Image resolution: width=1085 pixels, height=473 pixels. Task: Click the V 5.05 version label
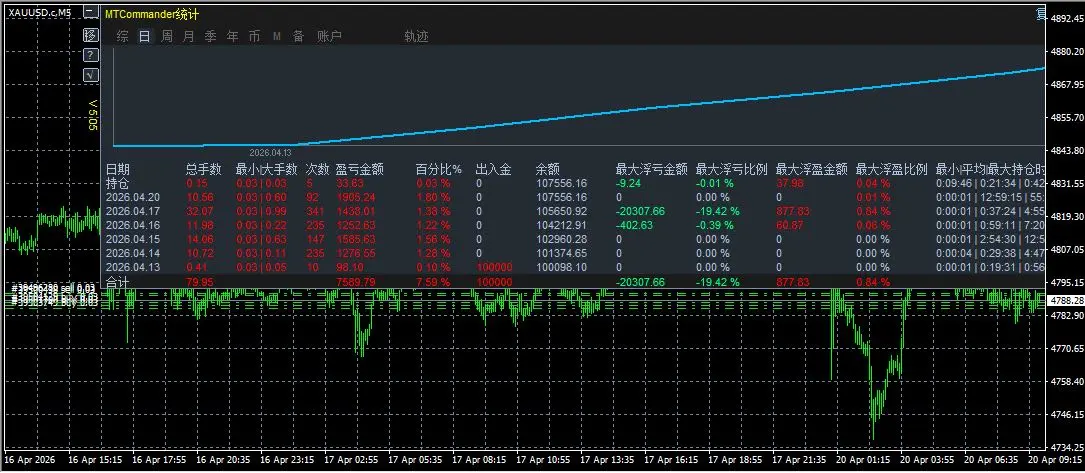point(91,115)
